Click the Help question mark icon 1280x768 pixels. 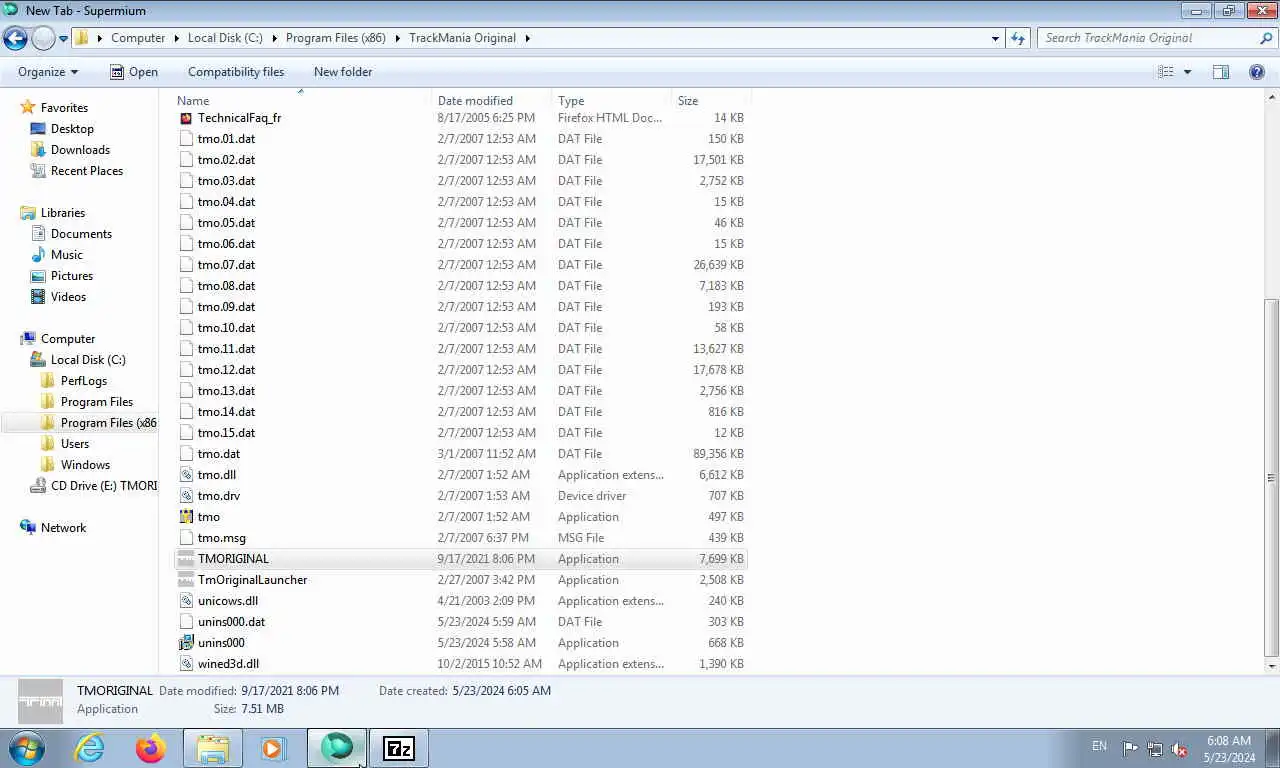click(1257, 72)
